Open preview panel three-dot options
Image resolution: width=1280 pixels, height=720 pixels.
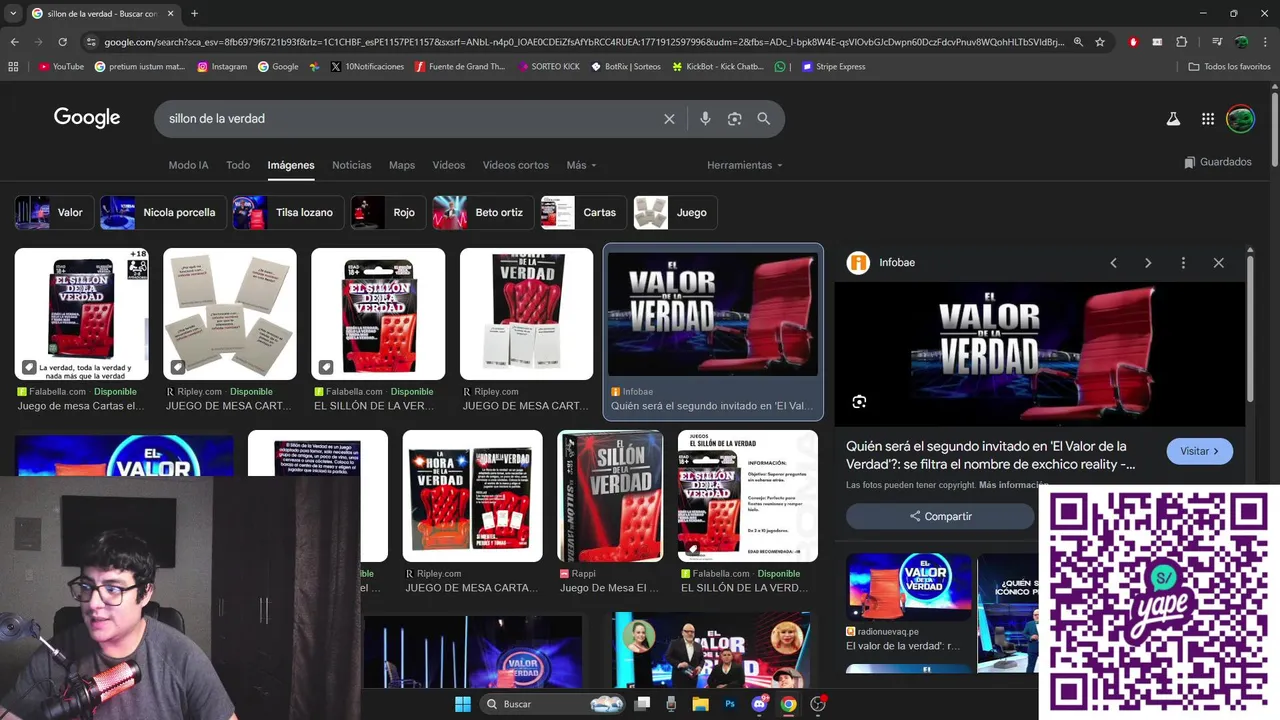[1183, 263]
